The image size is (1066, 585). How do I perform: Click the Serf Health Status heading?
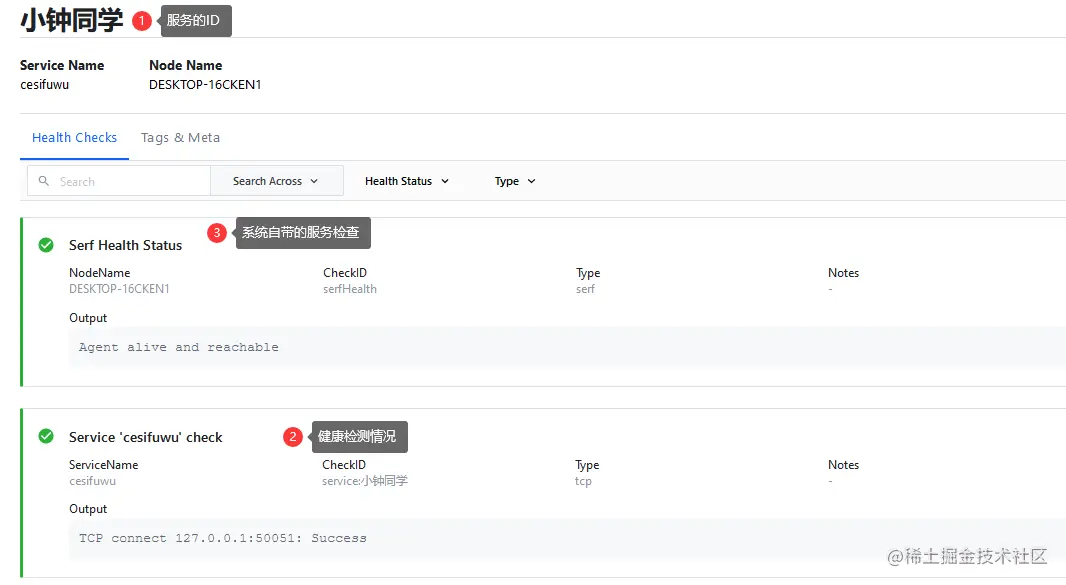pos(125,245)
